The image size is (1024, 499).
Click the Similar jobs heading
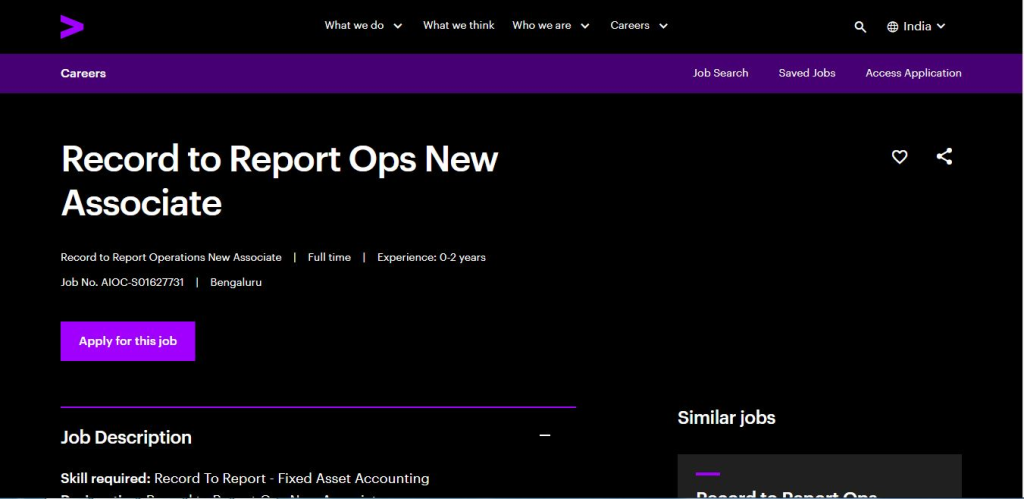tap(726, 418)
